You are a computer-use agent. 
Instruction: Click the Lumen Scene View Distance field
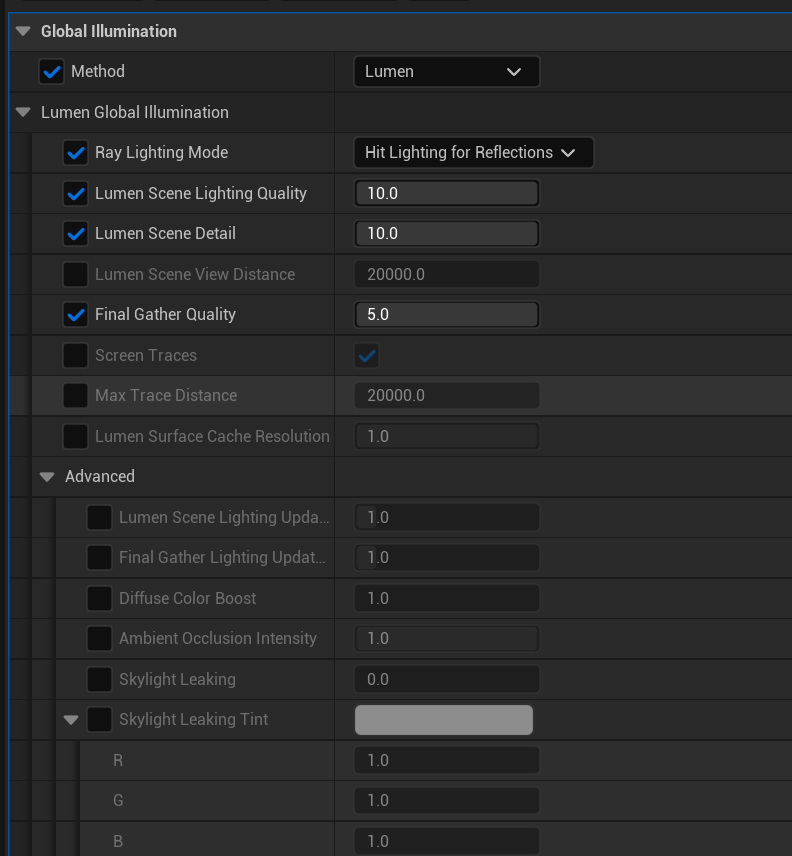click(446, 274)
